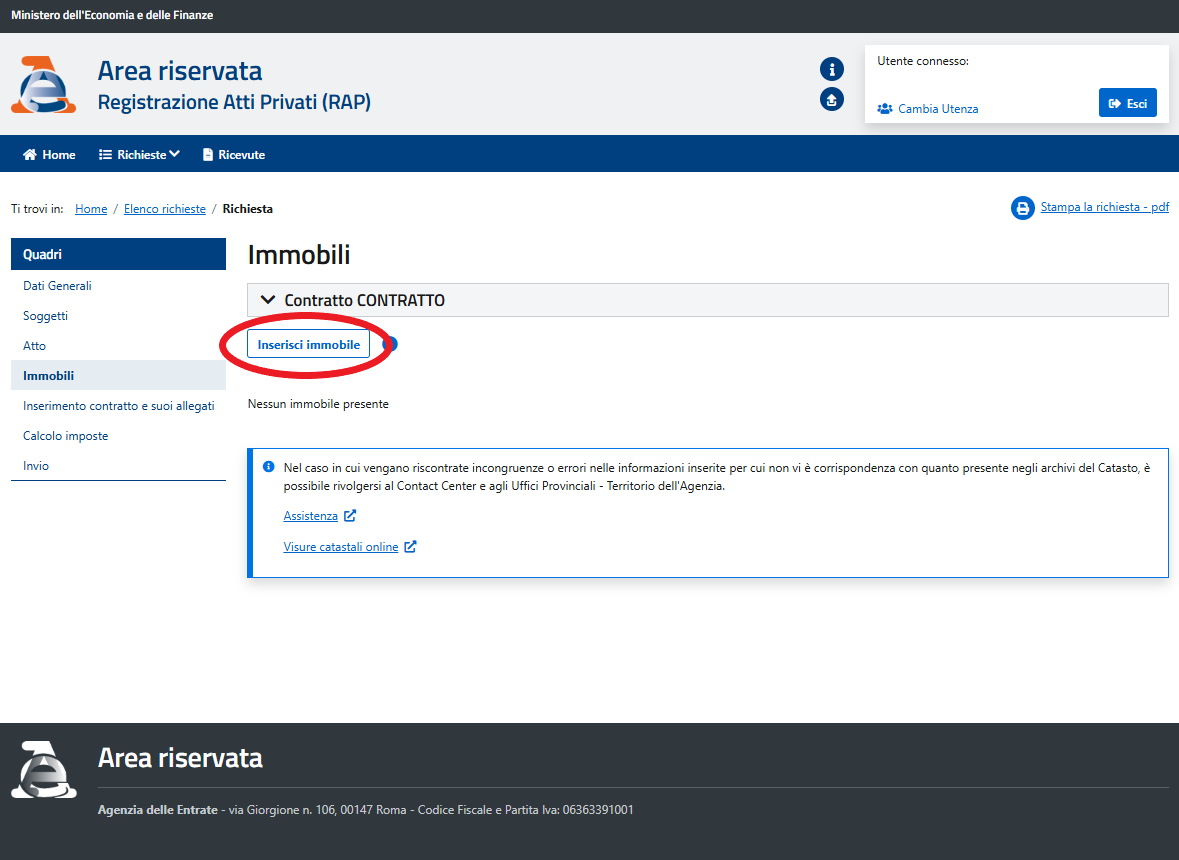Open the Soggetti section in the sidebar
The width and height of the screenshot is (1179, 860).
118,316
